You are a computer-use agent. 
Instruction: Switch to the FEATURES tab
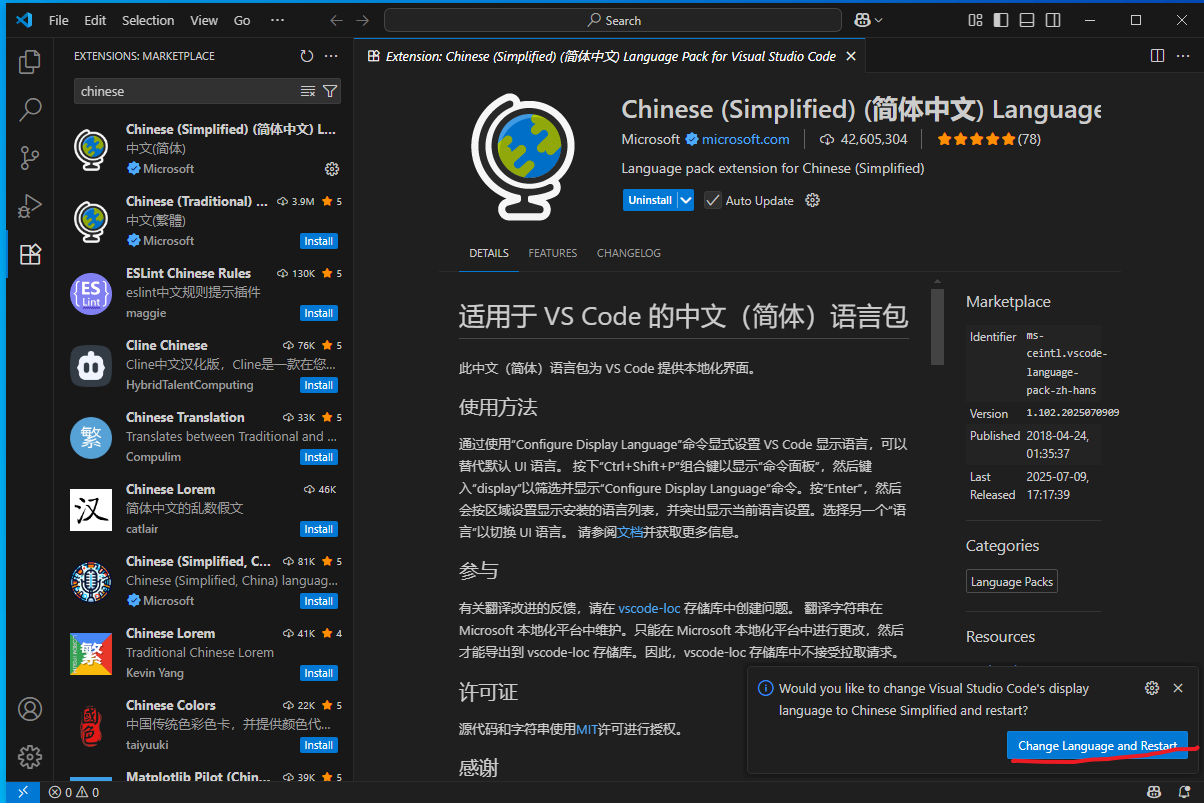click(x=553, y=253)
